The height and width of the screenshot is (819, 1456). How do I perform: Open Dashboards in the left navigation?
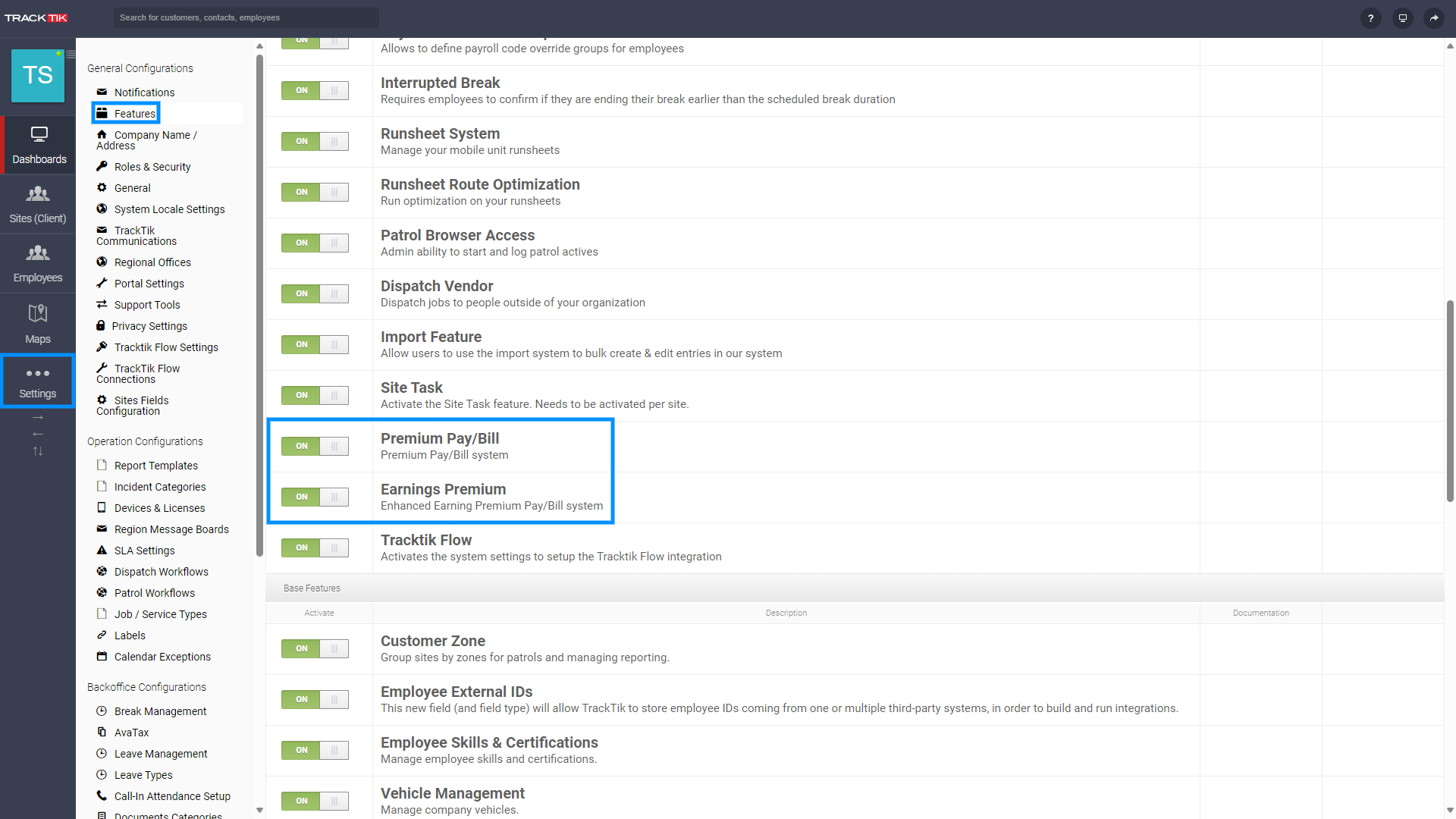[39, 146]
